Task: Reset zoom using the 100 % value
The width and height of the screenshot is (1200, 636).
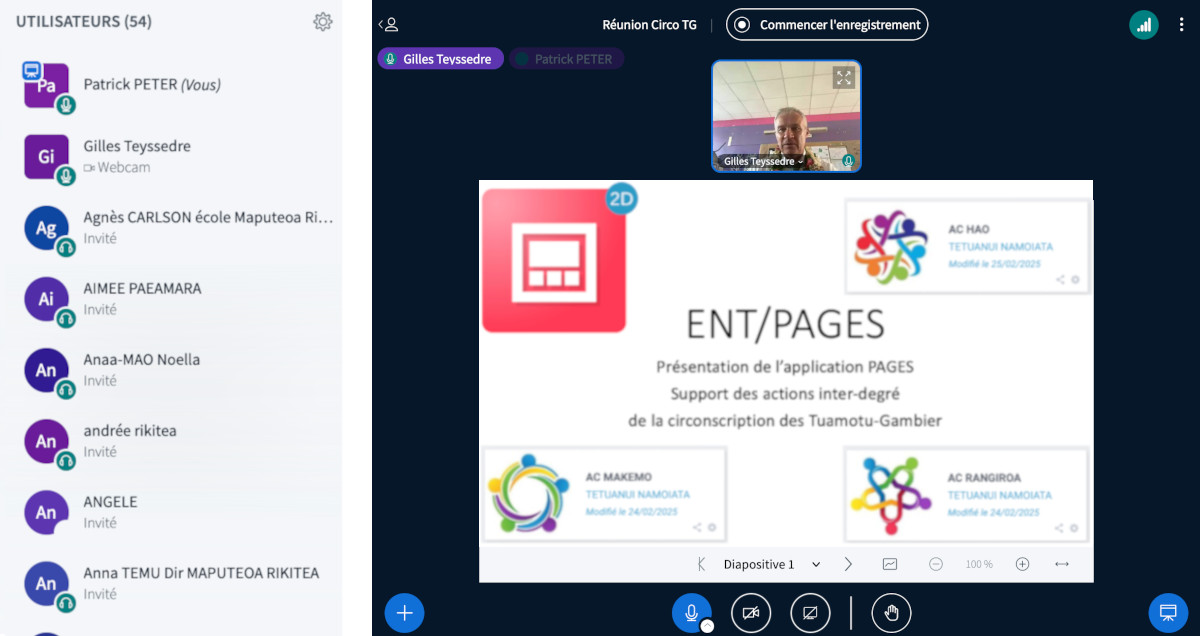Action: [x=979, y=565]
